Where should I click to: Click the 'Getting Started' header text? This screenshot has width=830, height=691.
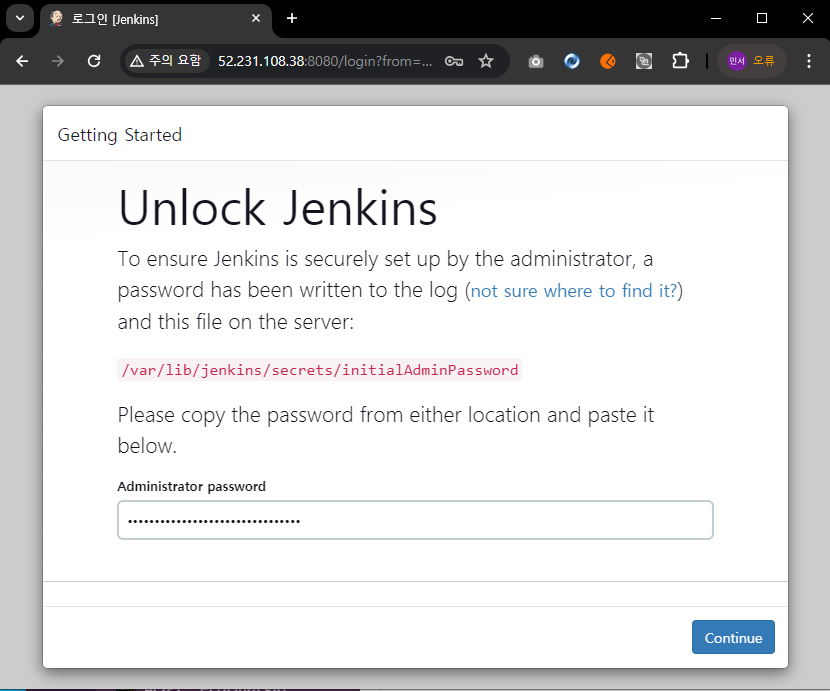tap(120, 134)
